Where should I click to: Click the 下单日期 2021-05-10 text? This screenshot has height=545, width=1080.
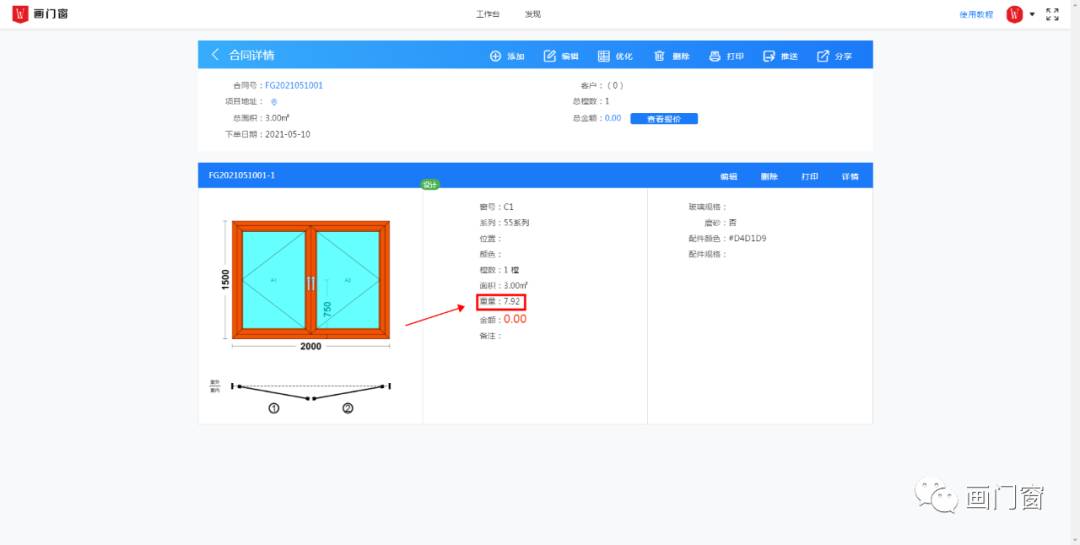(x=267, y=134)
